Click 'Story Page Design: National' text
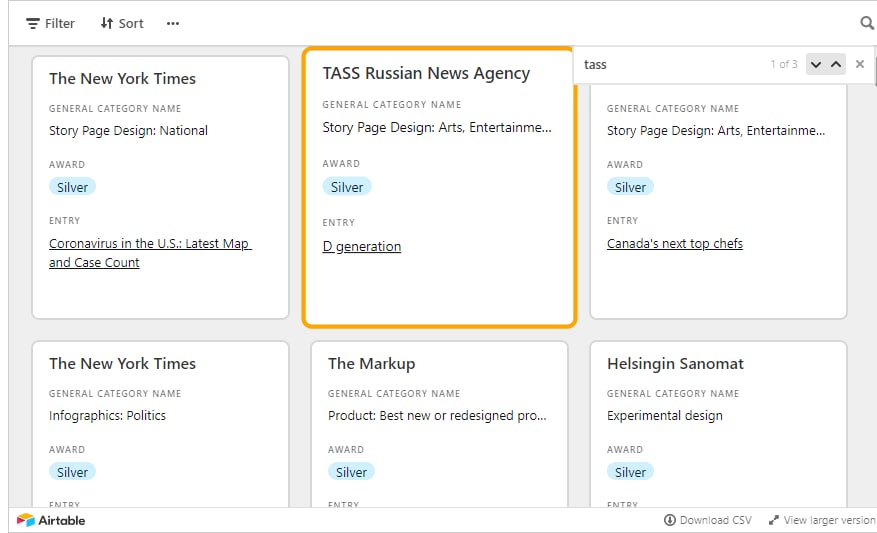The height and width of the screenshot is (533, 877). point(128,131)
